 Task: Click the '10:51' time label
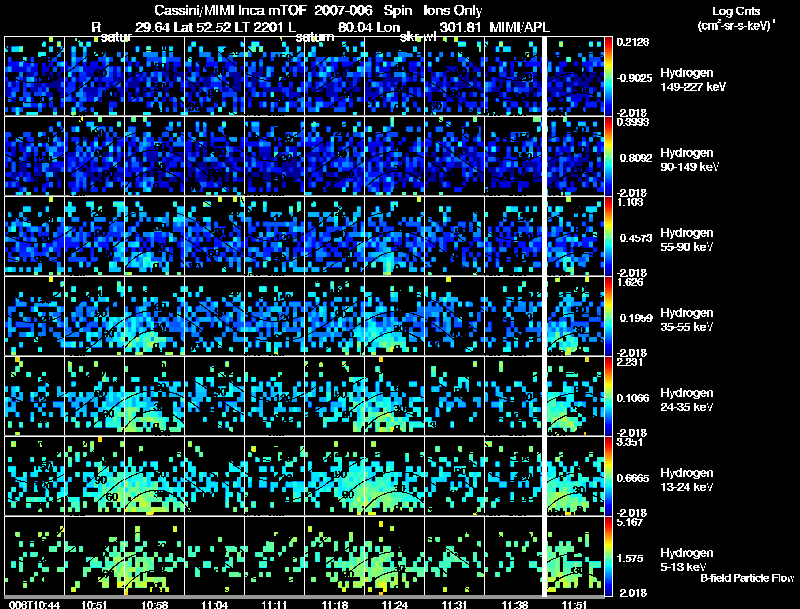coord(94,605)
